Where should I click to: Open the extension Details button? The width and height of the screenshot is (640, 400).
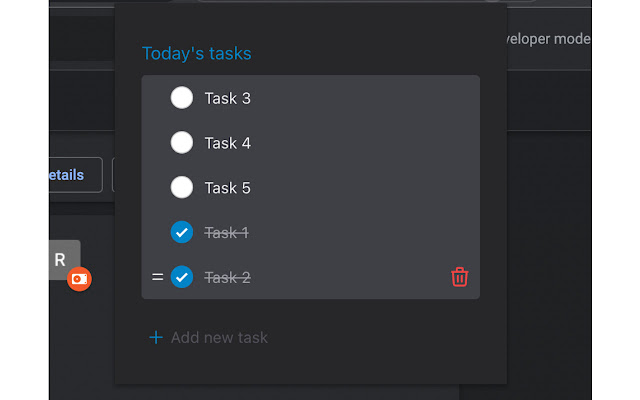(72, 175)
